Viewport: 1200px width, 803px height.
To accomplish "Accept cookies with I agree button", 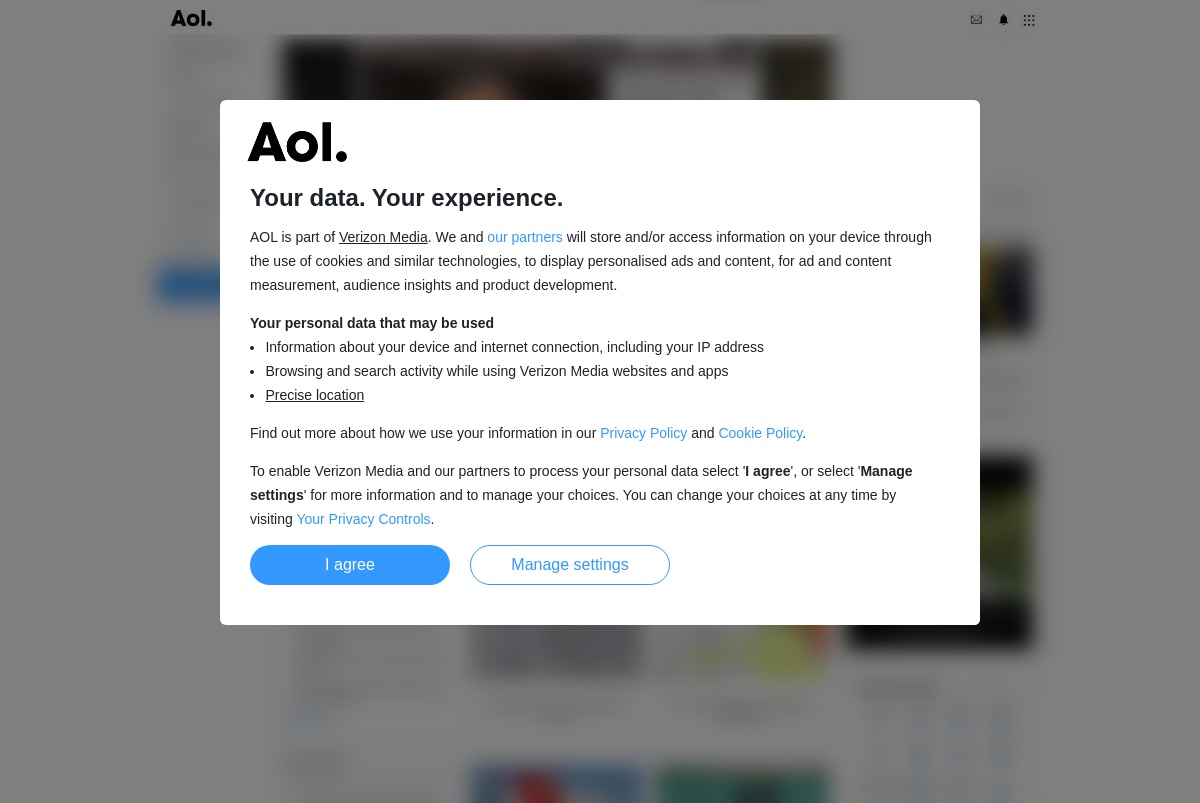I will coord(350,565).
